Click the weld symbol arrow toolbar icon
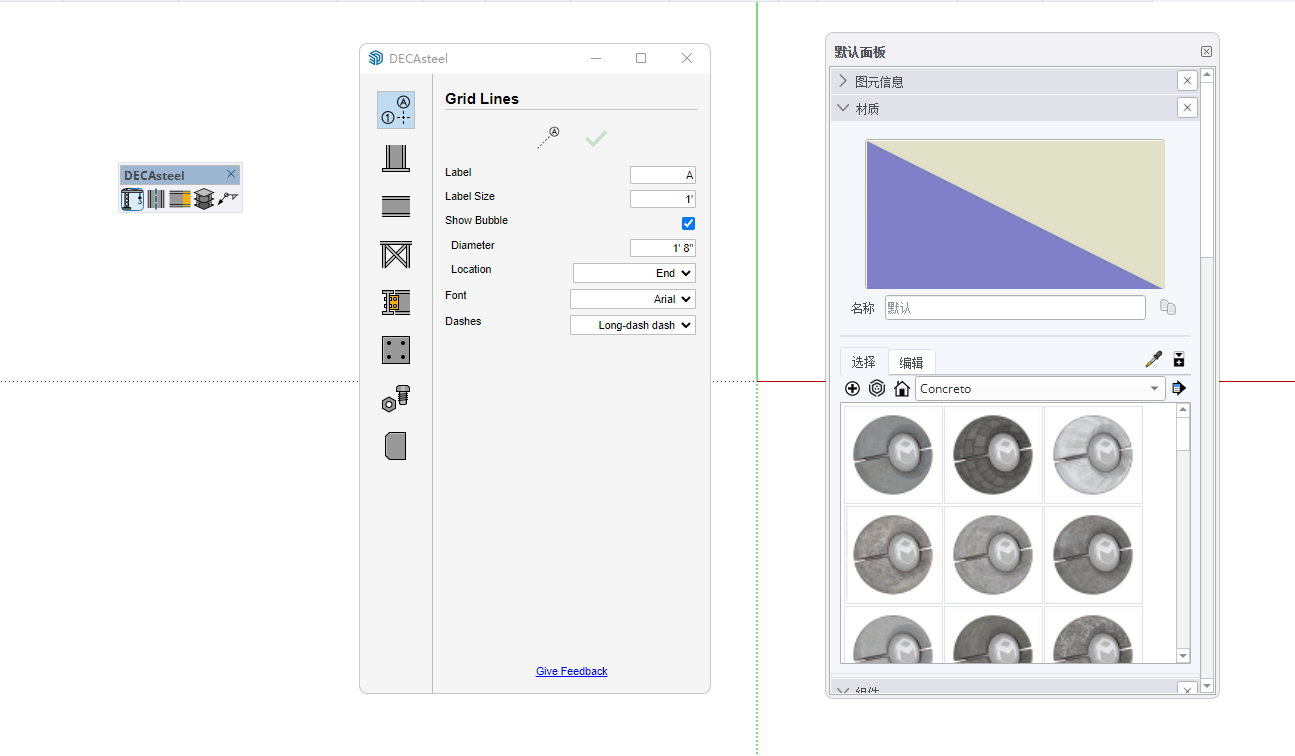 pyautogui.click(x=229, y=199)
